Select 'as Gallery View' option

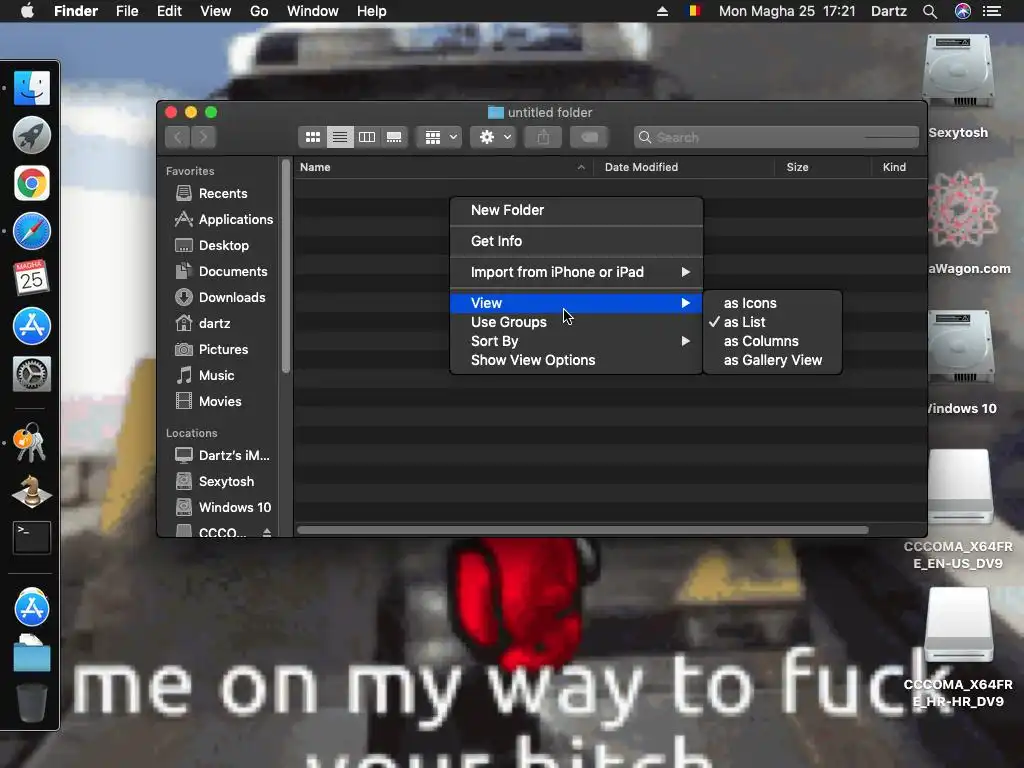[773, 360]
